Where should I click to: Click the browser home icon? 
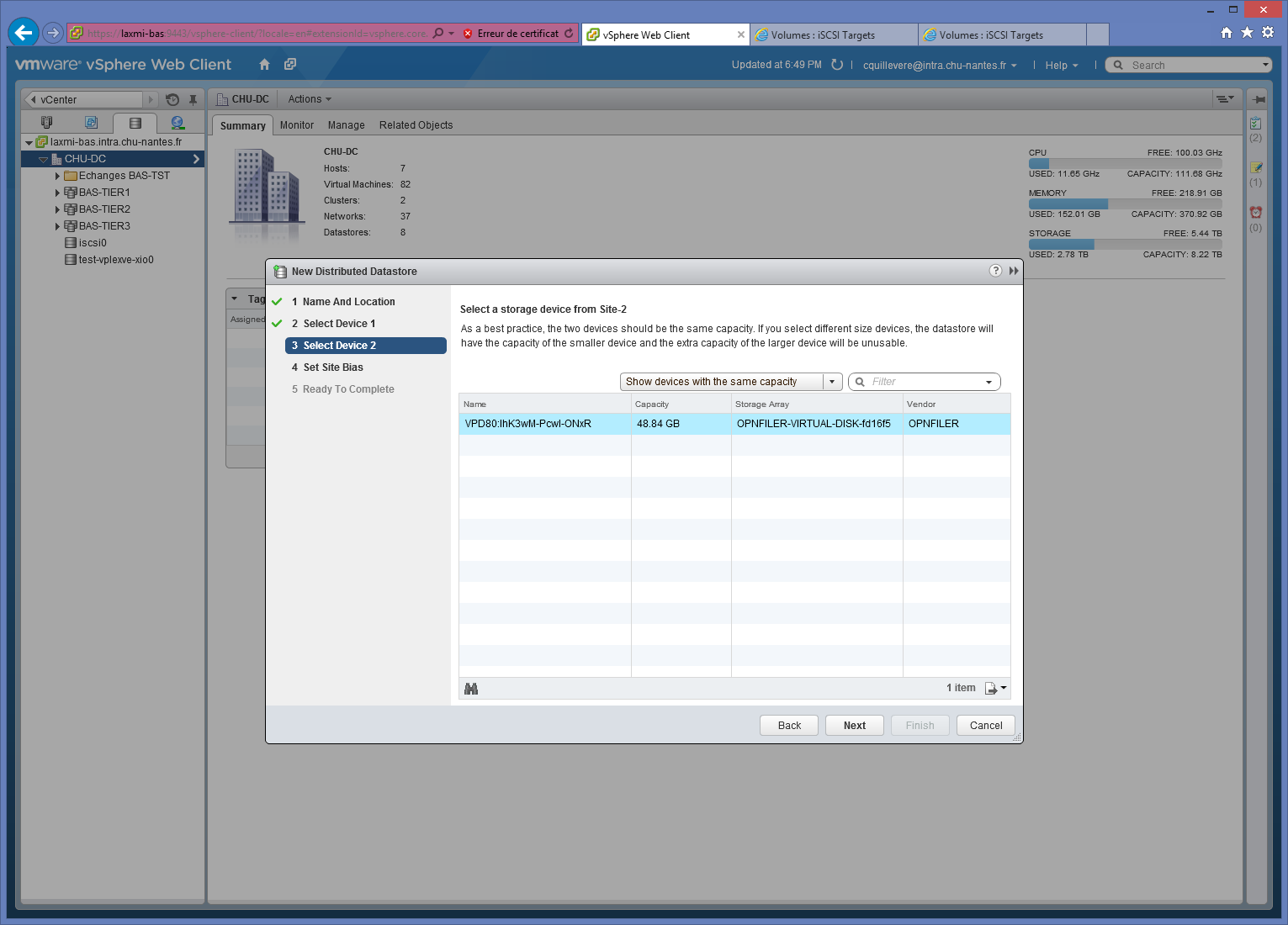[1227, 33]
